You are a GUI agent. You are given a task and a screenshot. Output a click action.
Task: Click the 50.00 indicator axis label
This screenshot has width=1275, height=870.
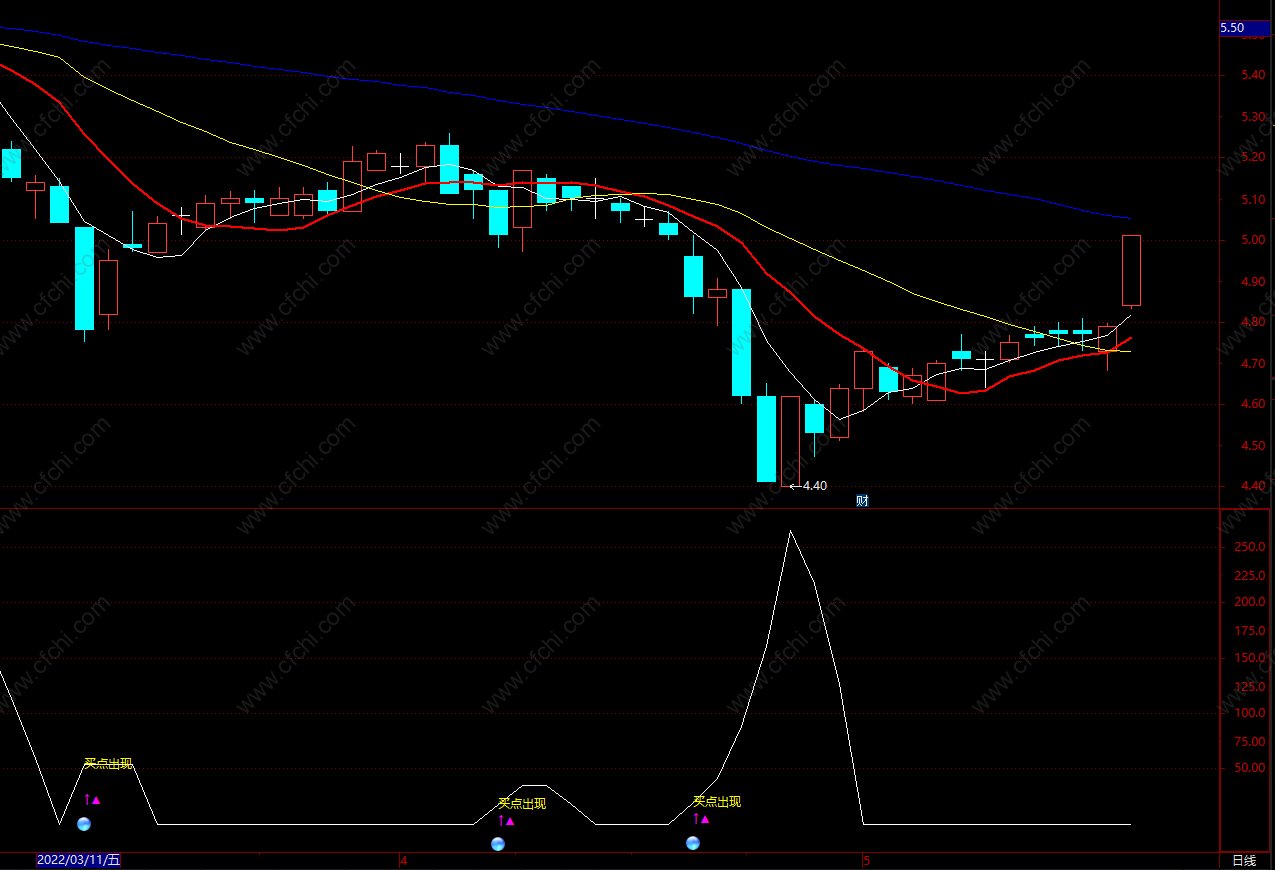tap(1250, 768)
